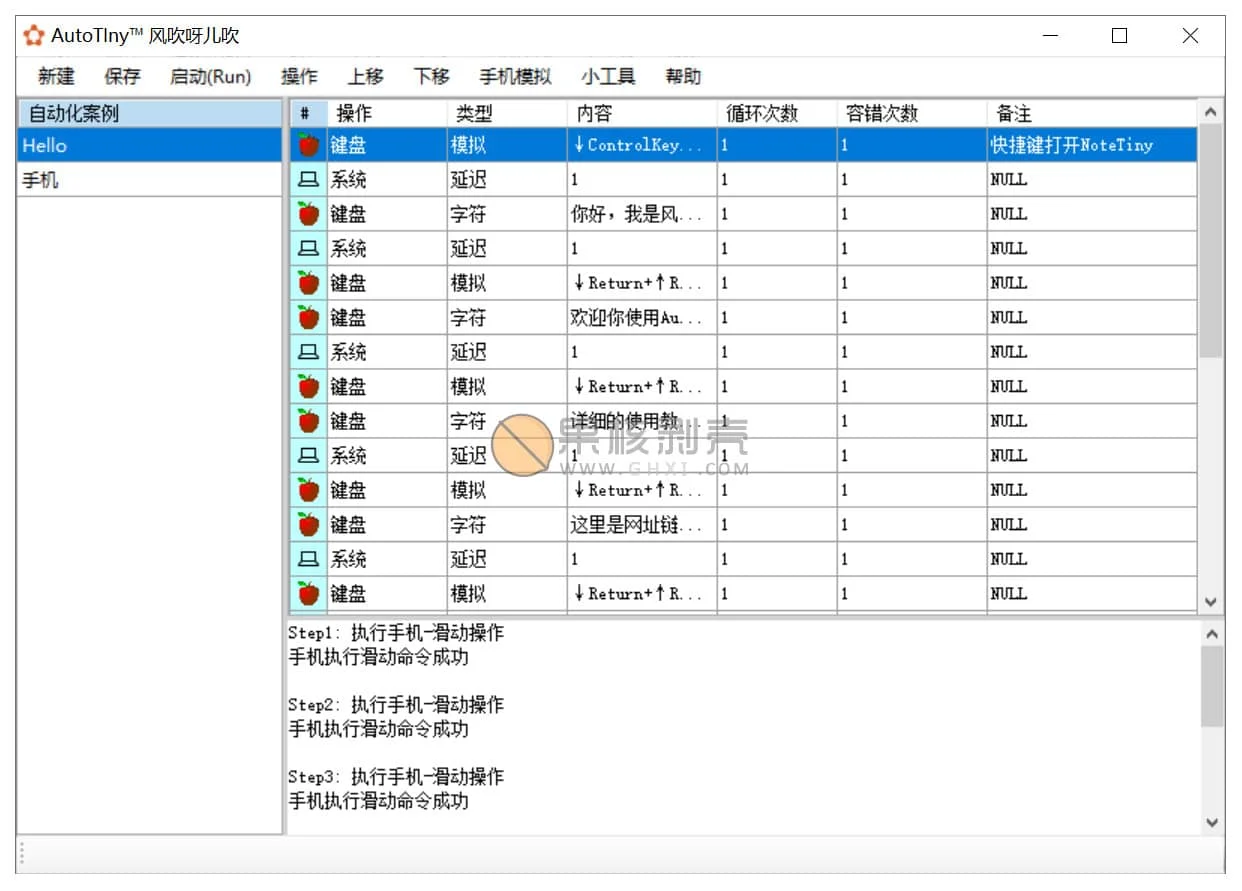Image resolution: width=1242 pixels, height=891 pixels.
Task: Open the 小工具 menu
Action: [608, 76]
